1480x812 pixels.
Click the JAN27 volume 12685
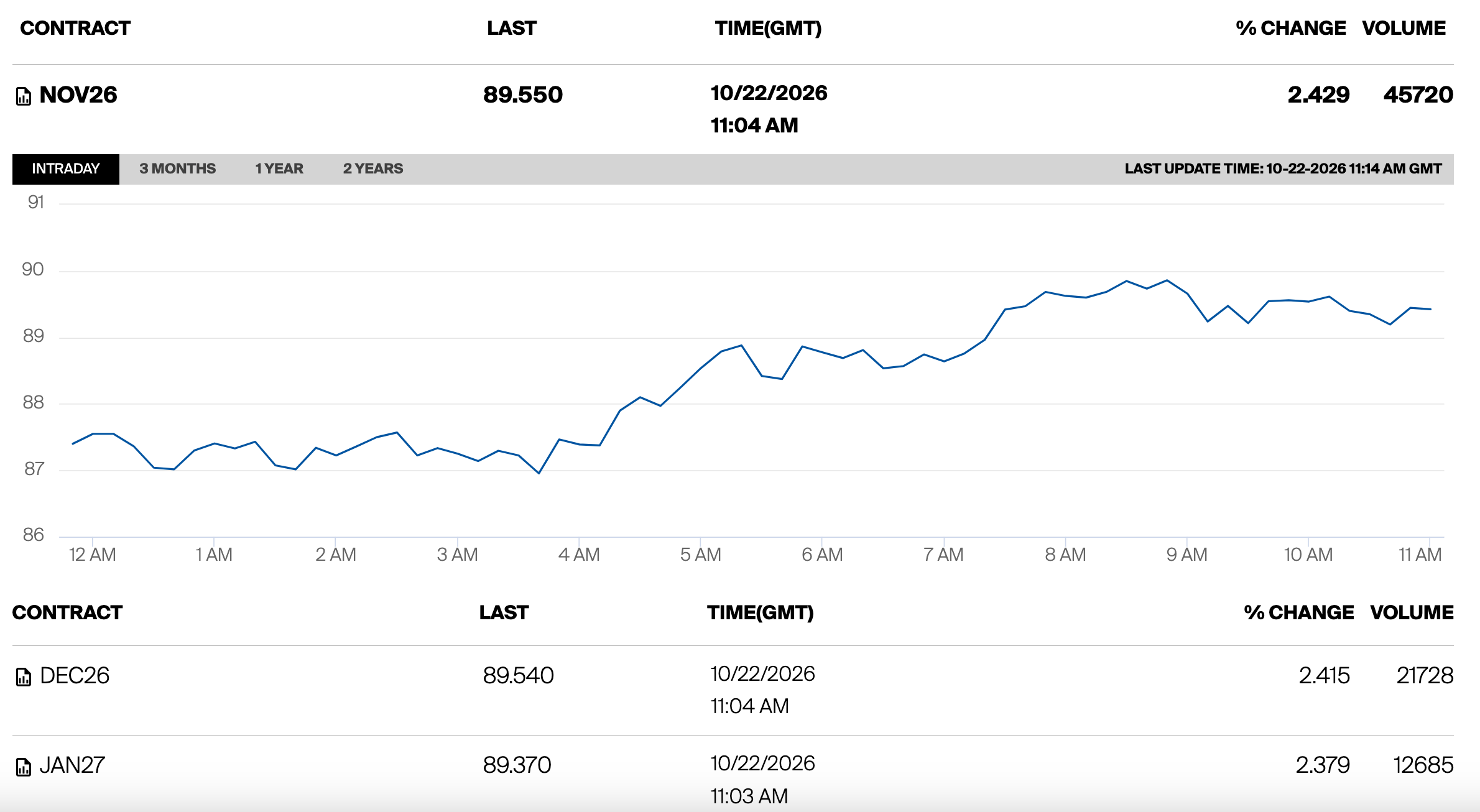1423,765
